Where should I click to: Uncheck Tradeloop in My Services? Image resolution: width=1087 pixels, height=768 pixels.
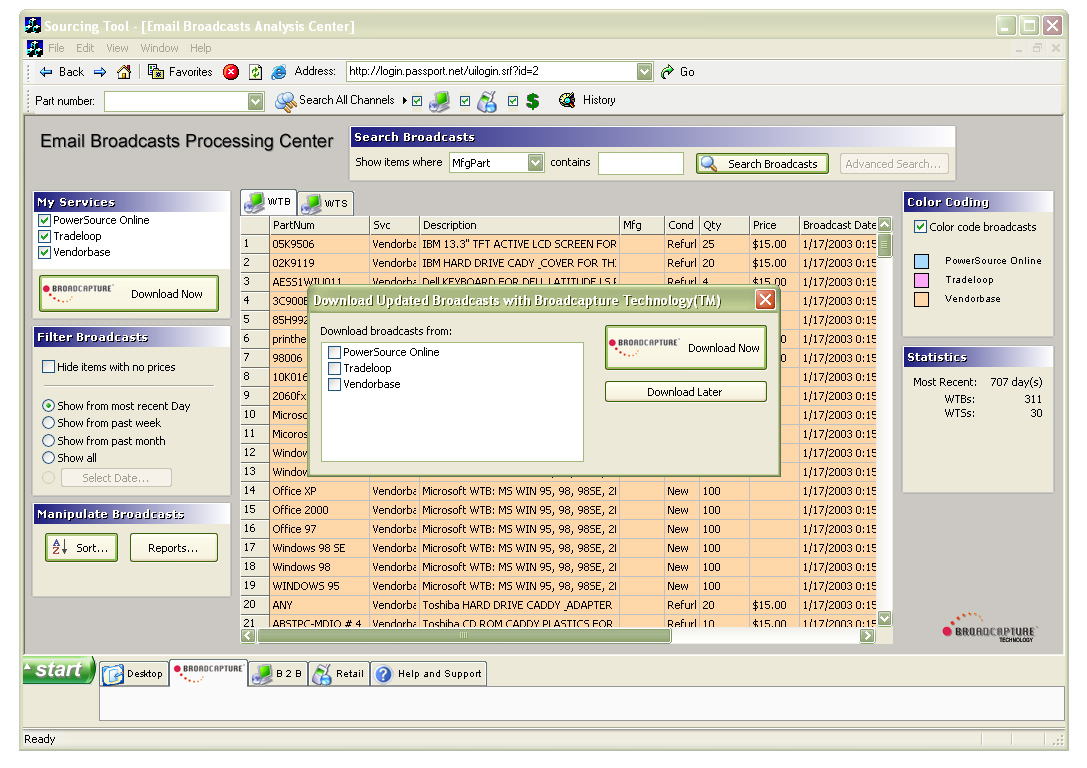click(x=44, y=236)
